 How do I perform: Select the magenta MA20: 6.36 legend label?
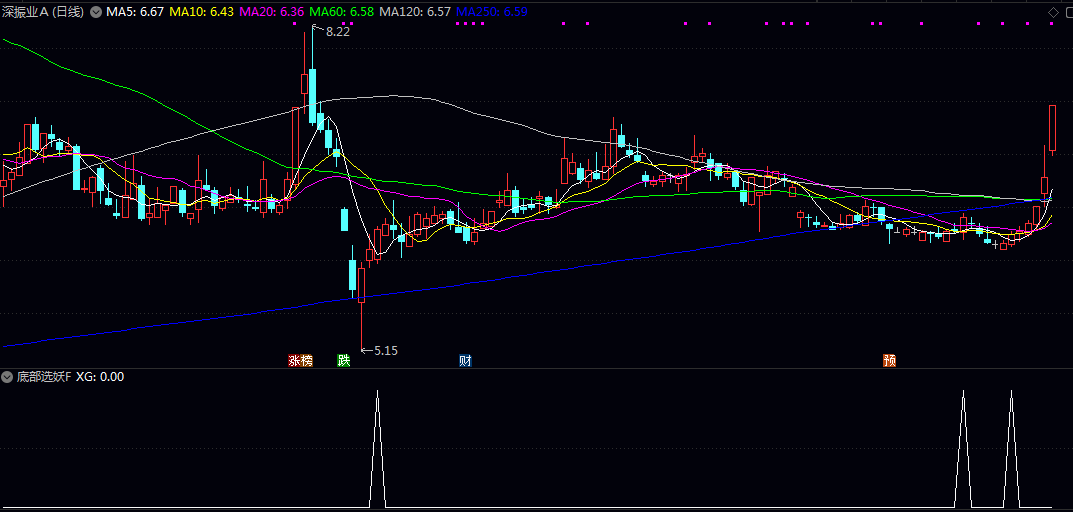[272, 12]
